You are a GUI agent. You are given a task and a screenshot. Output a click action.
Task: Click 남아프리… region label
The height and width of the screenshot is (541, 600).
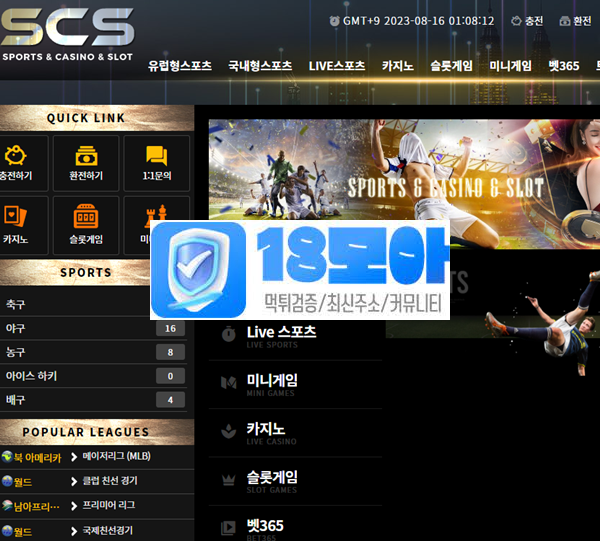[37, 507]
